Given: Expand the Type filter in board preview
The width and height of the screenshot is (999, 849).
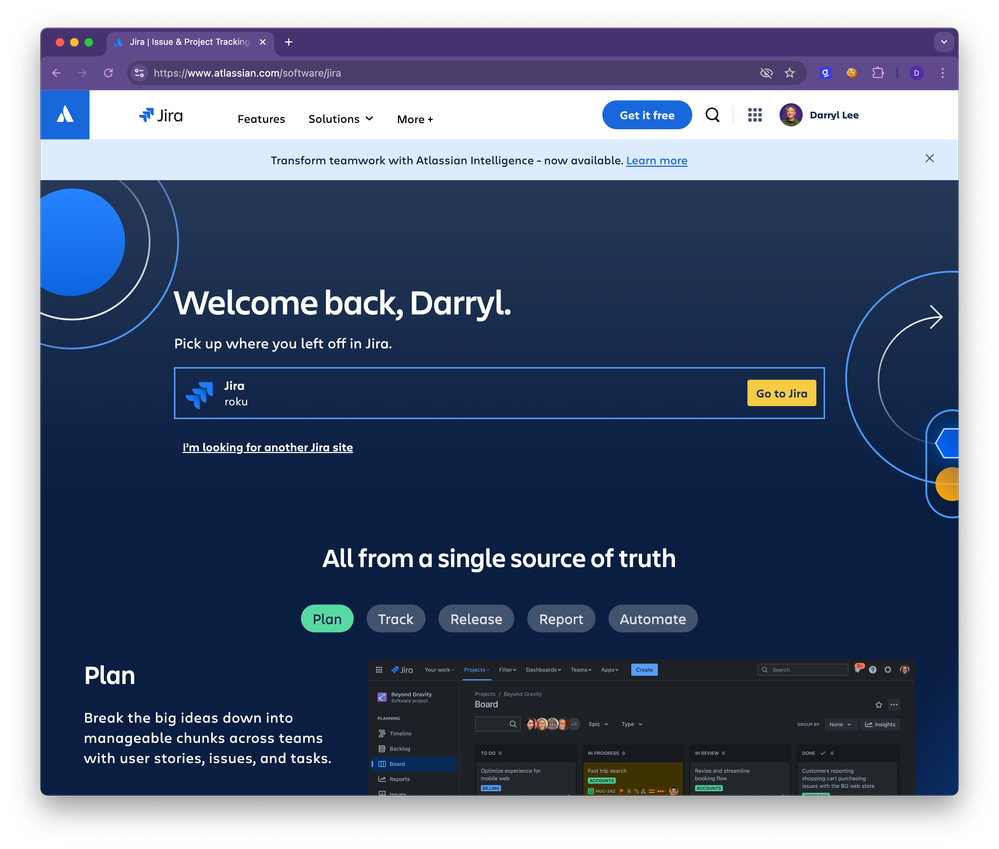Looking at the screenshot, I should 631,724.
